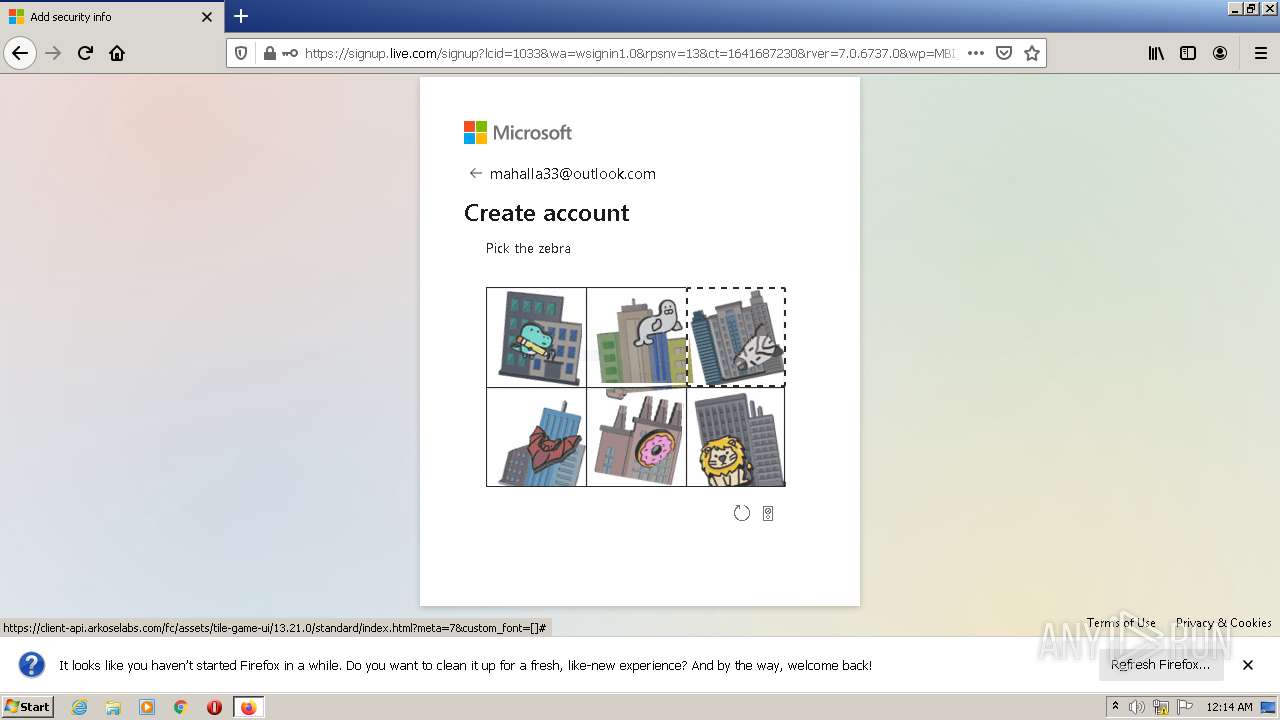1280x720 pixels.
Task: Open a new tab with plus button
Action: coord(241,16)
